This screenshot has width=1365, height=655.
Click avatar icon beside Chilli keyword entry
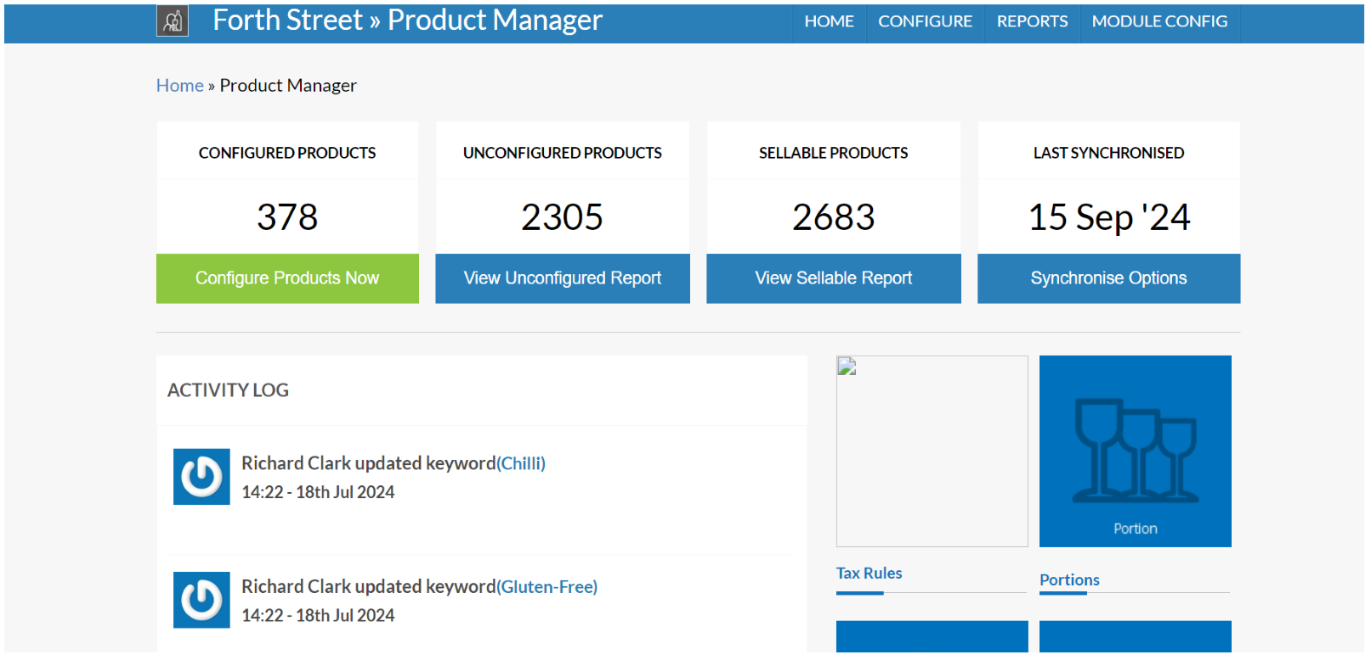201,477
